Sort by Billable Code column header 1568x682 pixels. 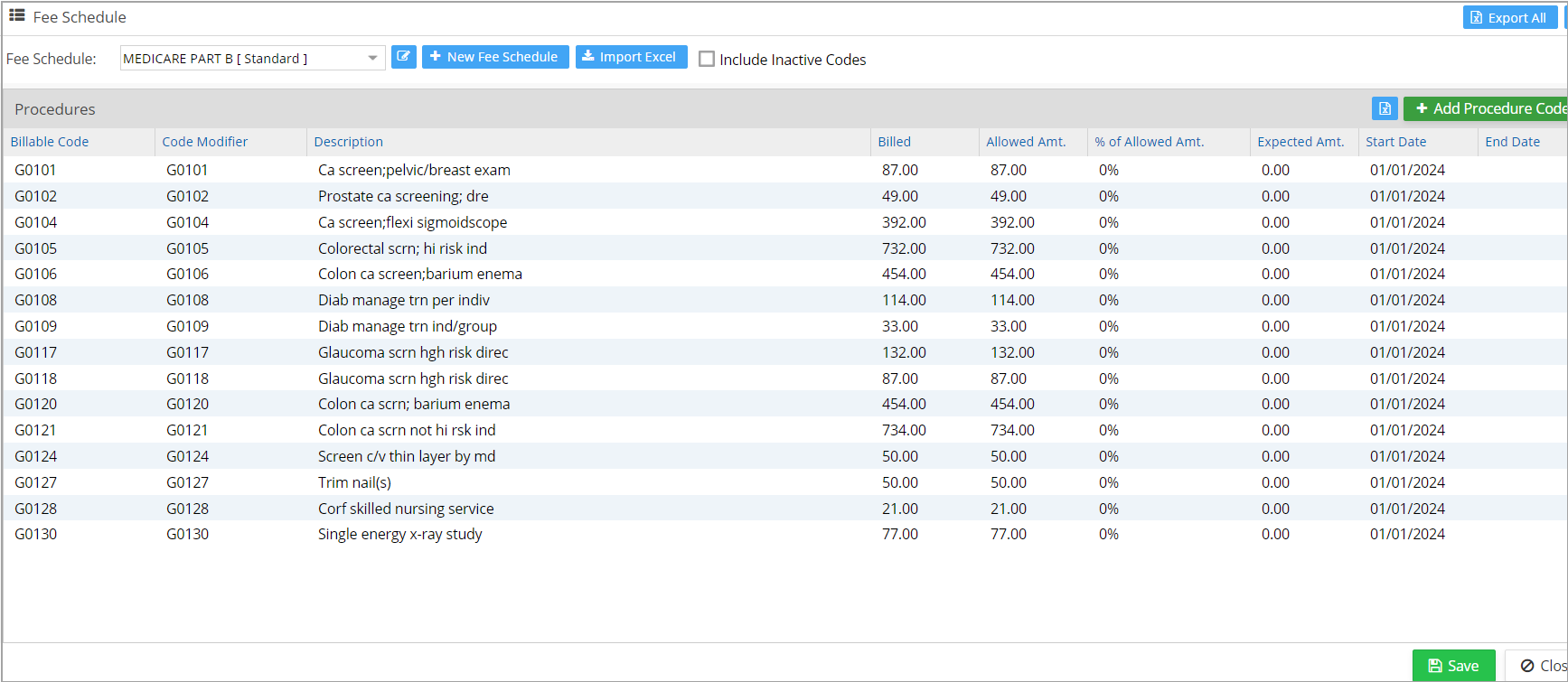click(50, 142)
